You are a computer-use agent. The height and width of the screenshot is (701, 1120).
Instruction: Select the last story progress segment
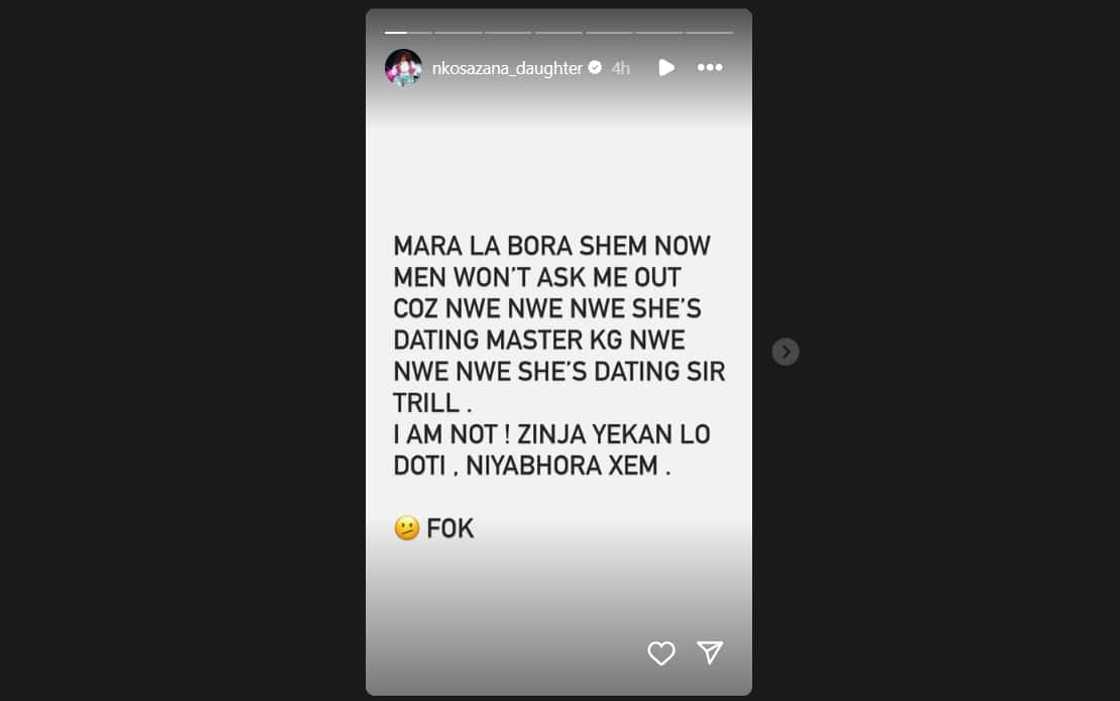(x=709, y=30)
